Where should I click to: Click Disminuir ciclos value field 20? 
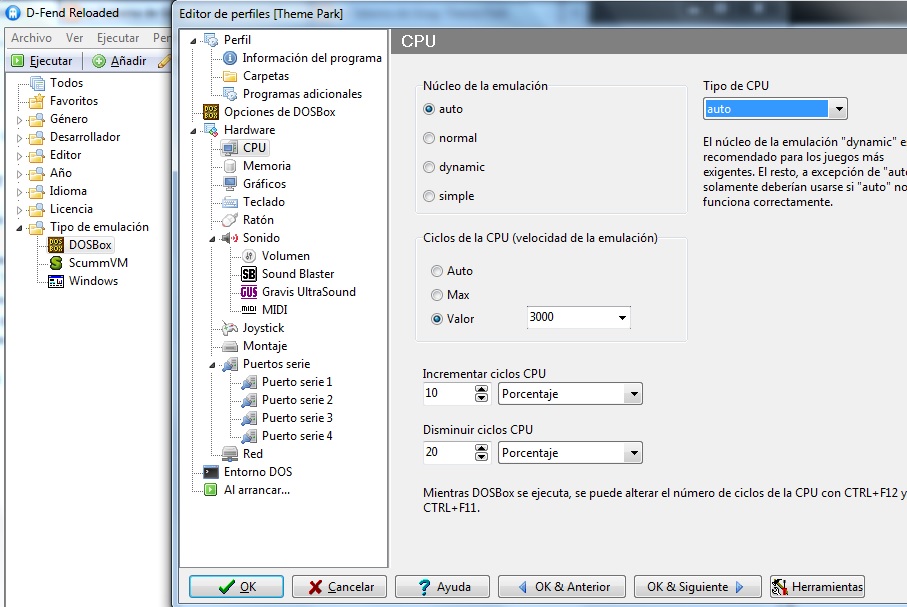pyautogui.click(x=448, y=453)
